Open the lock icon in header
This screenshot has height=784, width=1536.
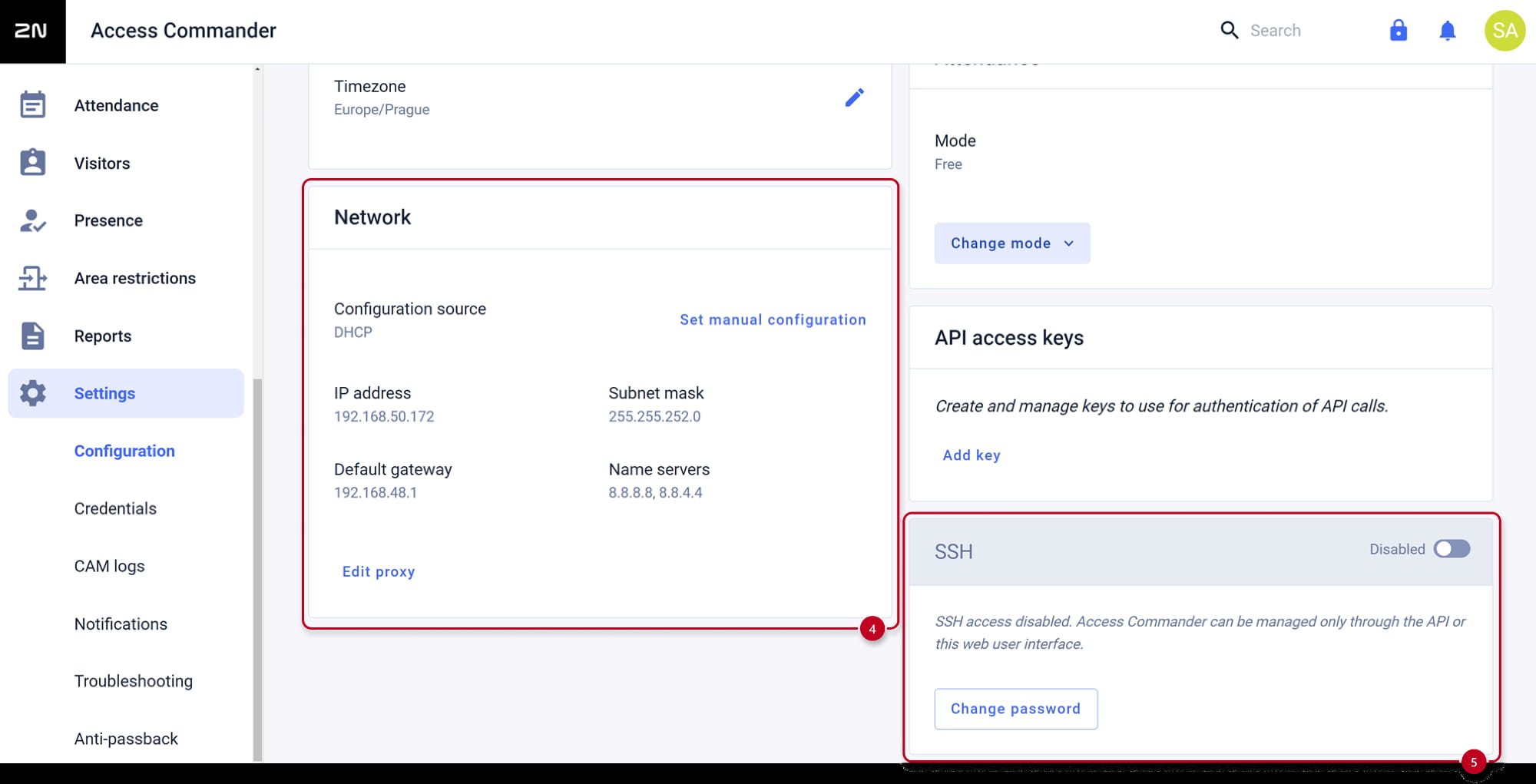click(x=1399, y=31)
